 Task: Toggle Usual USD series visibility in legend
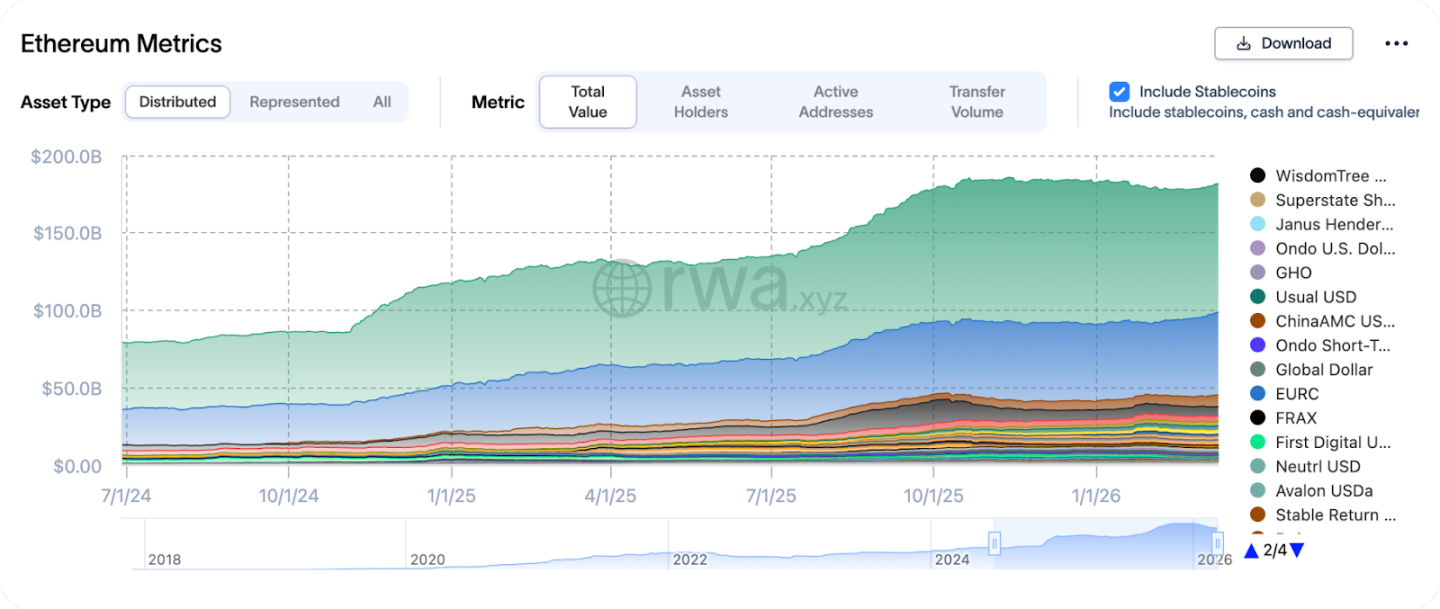(x=1315, y=297)
